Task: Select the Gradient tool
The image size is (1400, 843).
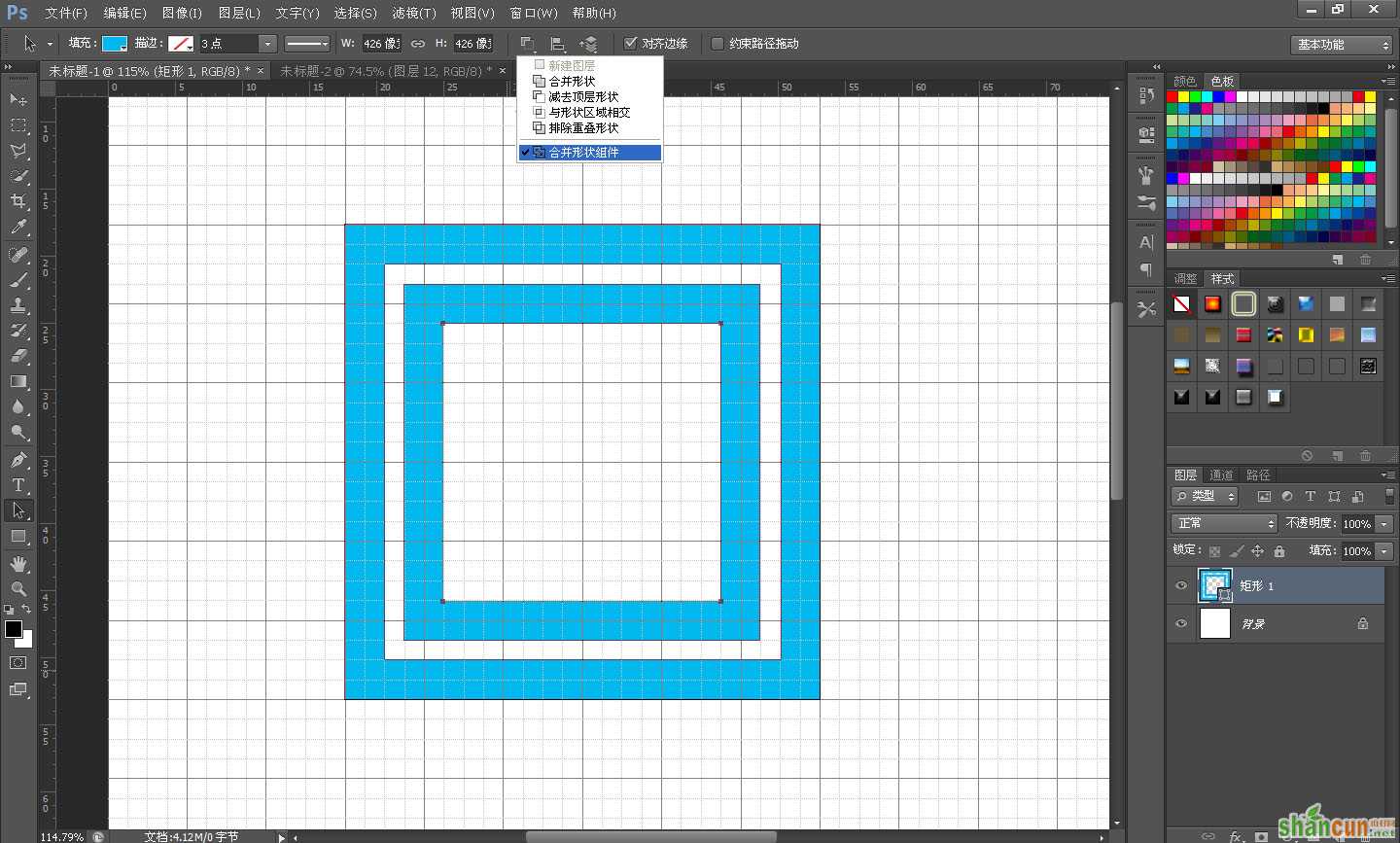Action: tap(18, 381)
